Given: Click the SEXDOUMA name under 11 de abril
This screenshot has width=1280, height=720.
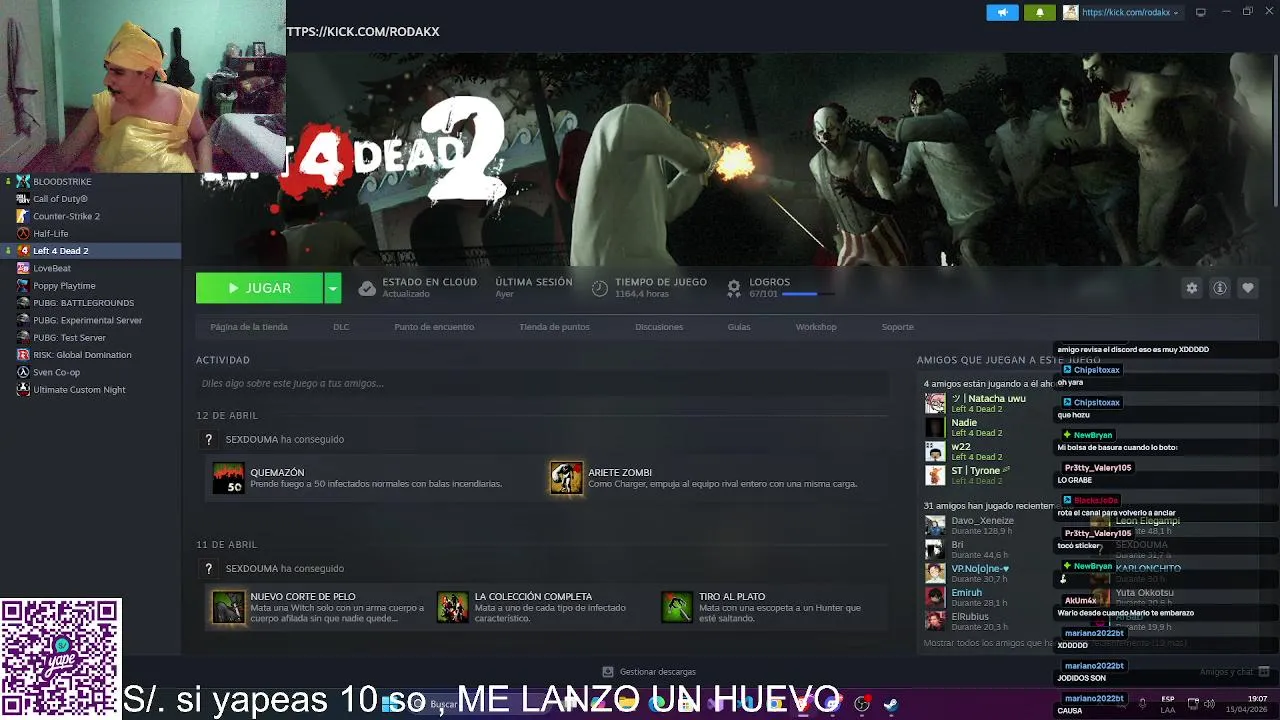Looking at the screenshot, I should coord(252,568).
